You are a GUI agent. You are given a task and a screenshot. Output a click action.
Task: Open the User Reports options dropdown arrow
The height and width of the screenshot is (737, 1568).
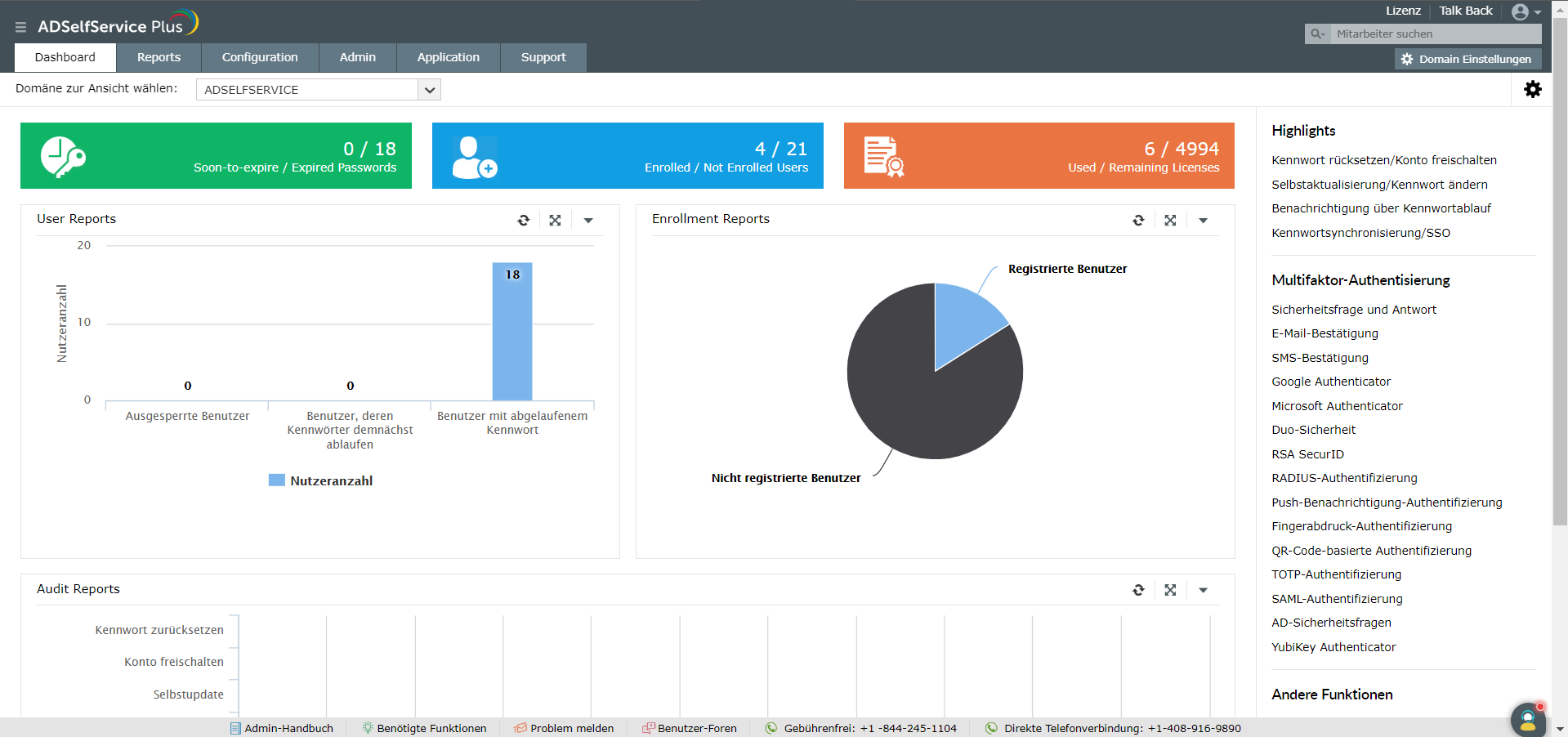[588, 221]
